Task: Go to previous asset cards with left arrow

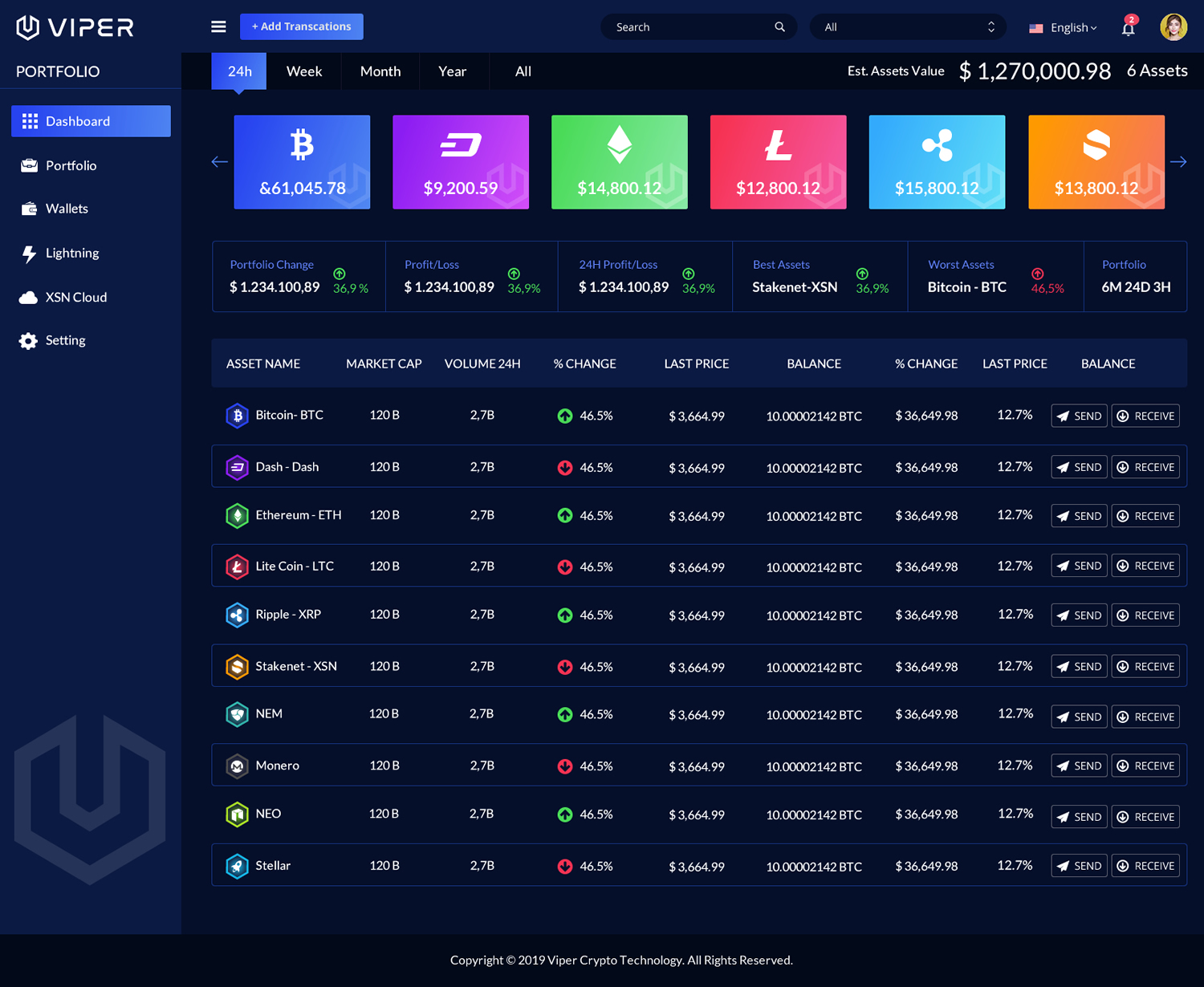Action: click(x=219, y=161)
